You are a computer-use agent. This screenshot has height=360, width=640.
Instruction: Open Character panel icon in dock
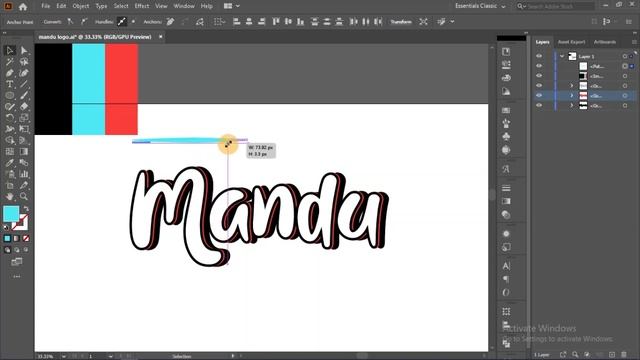506,266
